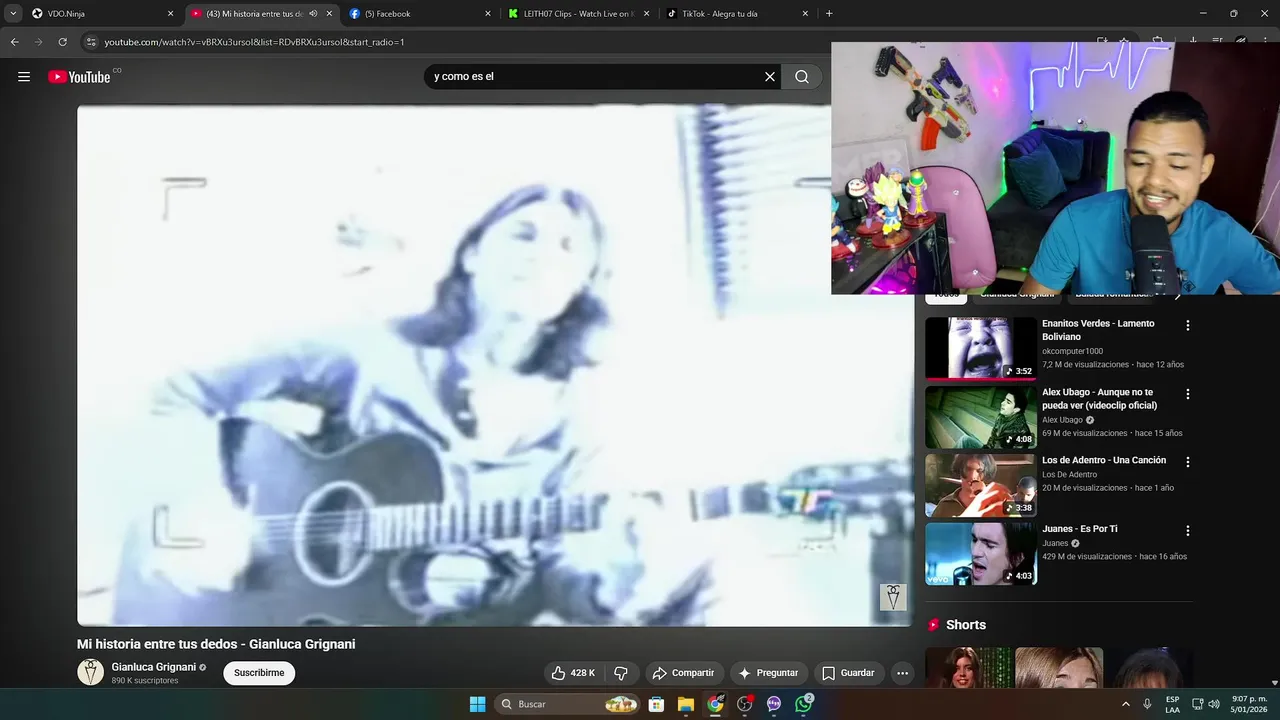Like the video with 428 K thumbs up
Screen dimensions: 1280x720
point(574,673)
